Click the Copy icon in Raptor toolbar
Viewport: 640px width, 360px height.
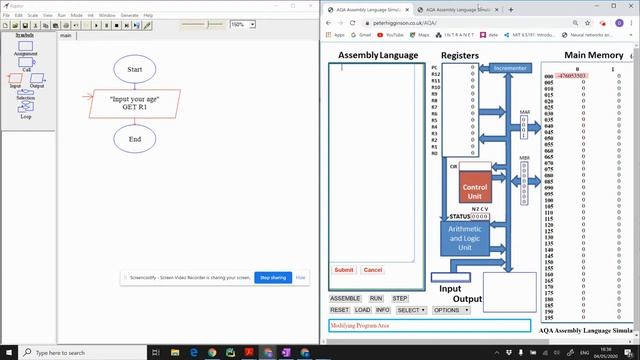(x=45, y=25)
